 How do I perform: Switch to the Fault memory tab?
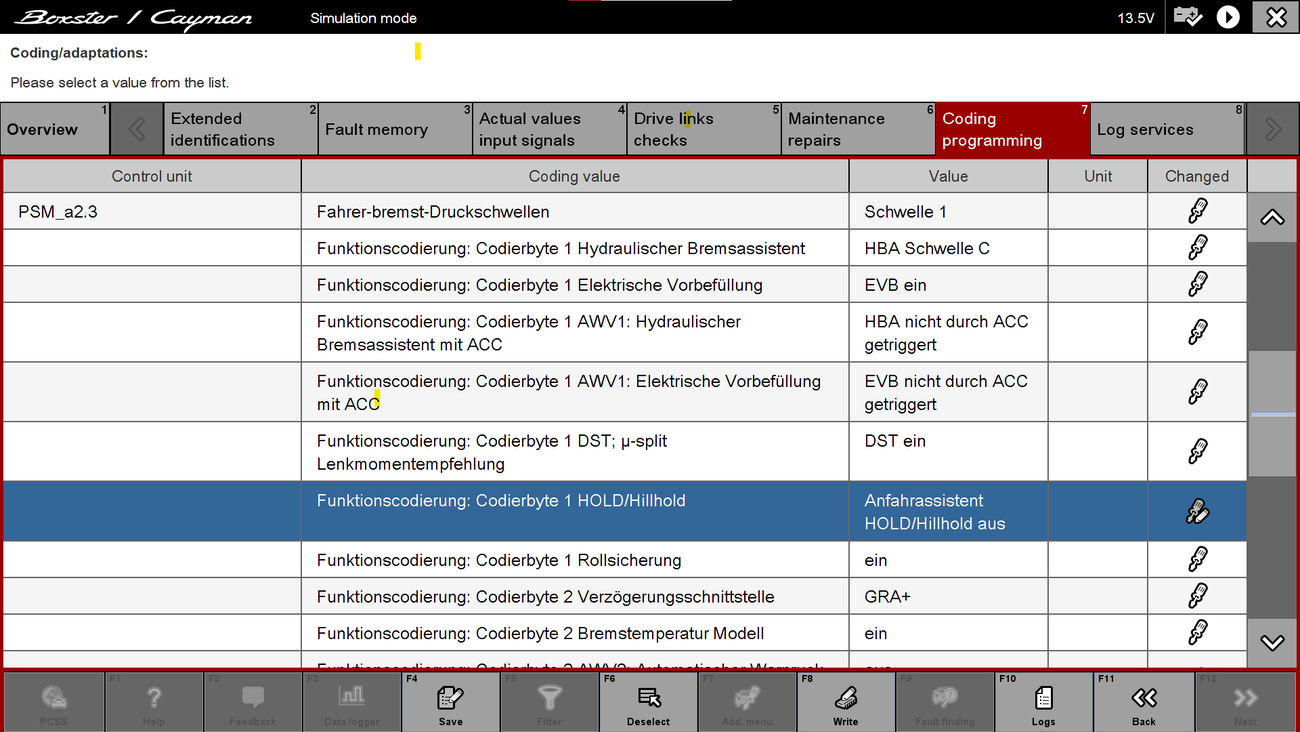[x=394, y=130]
